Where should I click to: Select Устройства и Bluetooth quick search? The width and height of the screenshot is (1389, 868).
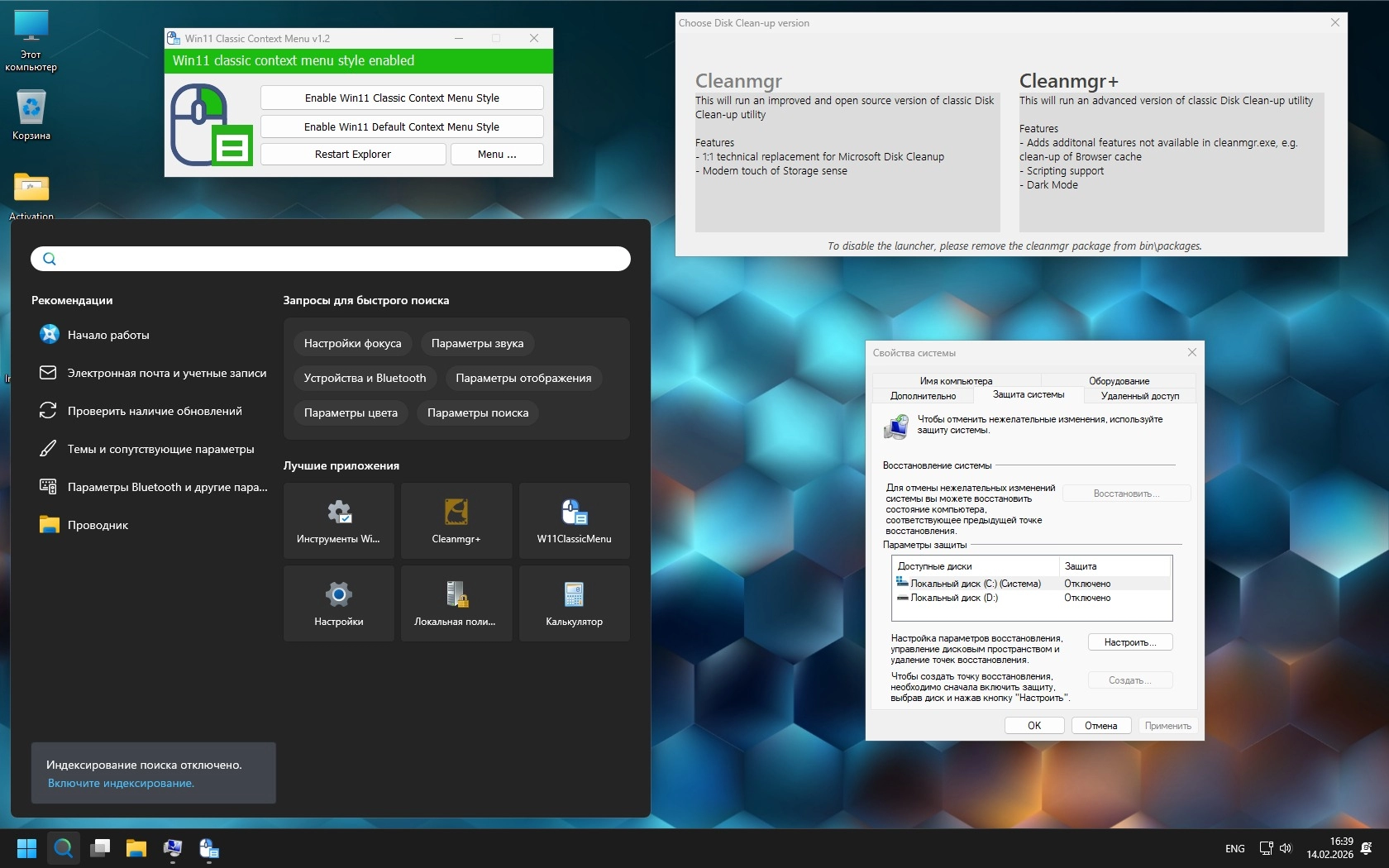coord(365,378)
